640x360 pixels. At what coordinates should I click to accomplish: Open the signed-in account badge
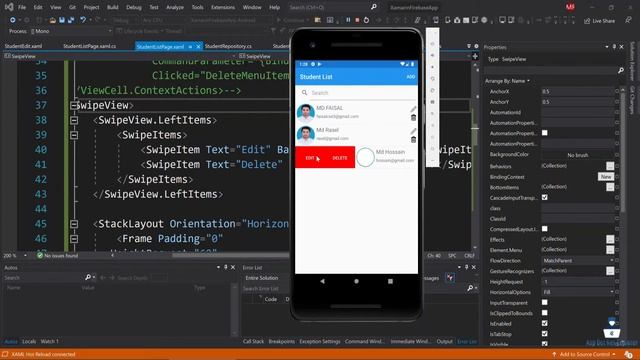(570, 7)
